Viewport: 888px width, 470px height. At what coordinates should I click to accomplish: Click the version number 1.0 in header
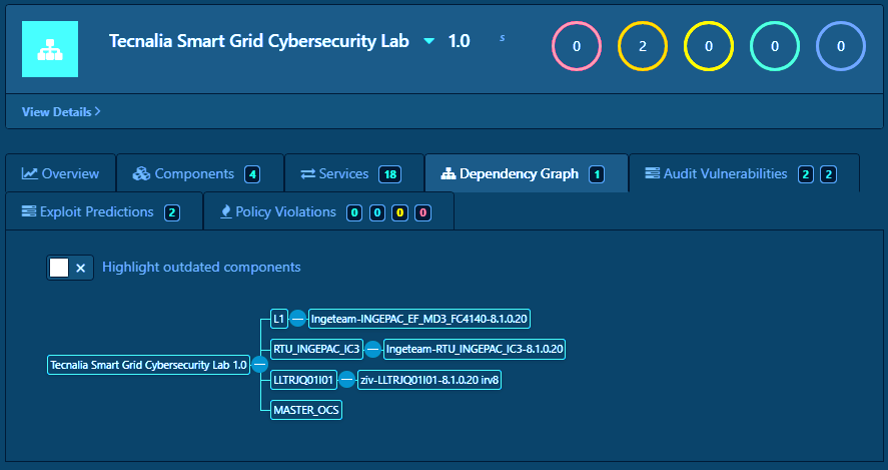coord(459,41)
